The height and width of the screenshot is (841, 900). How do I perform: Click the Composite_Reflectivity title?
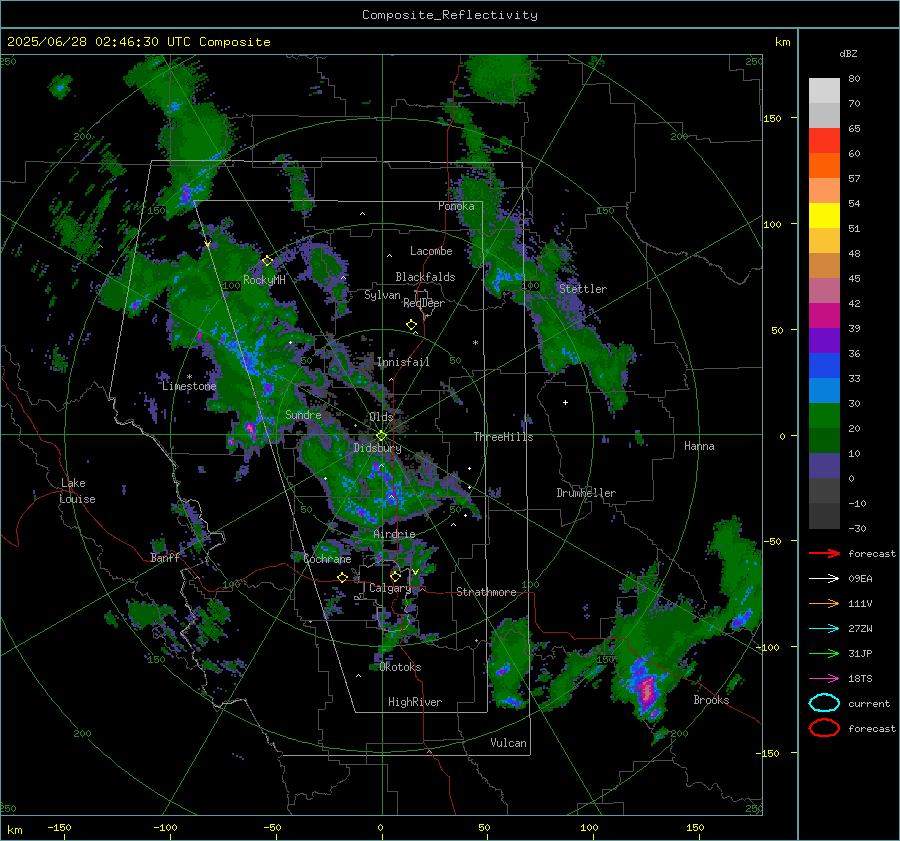click(450, 15)
